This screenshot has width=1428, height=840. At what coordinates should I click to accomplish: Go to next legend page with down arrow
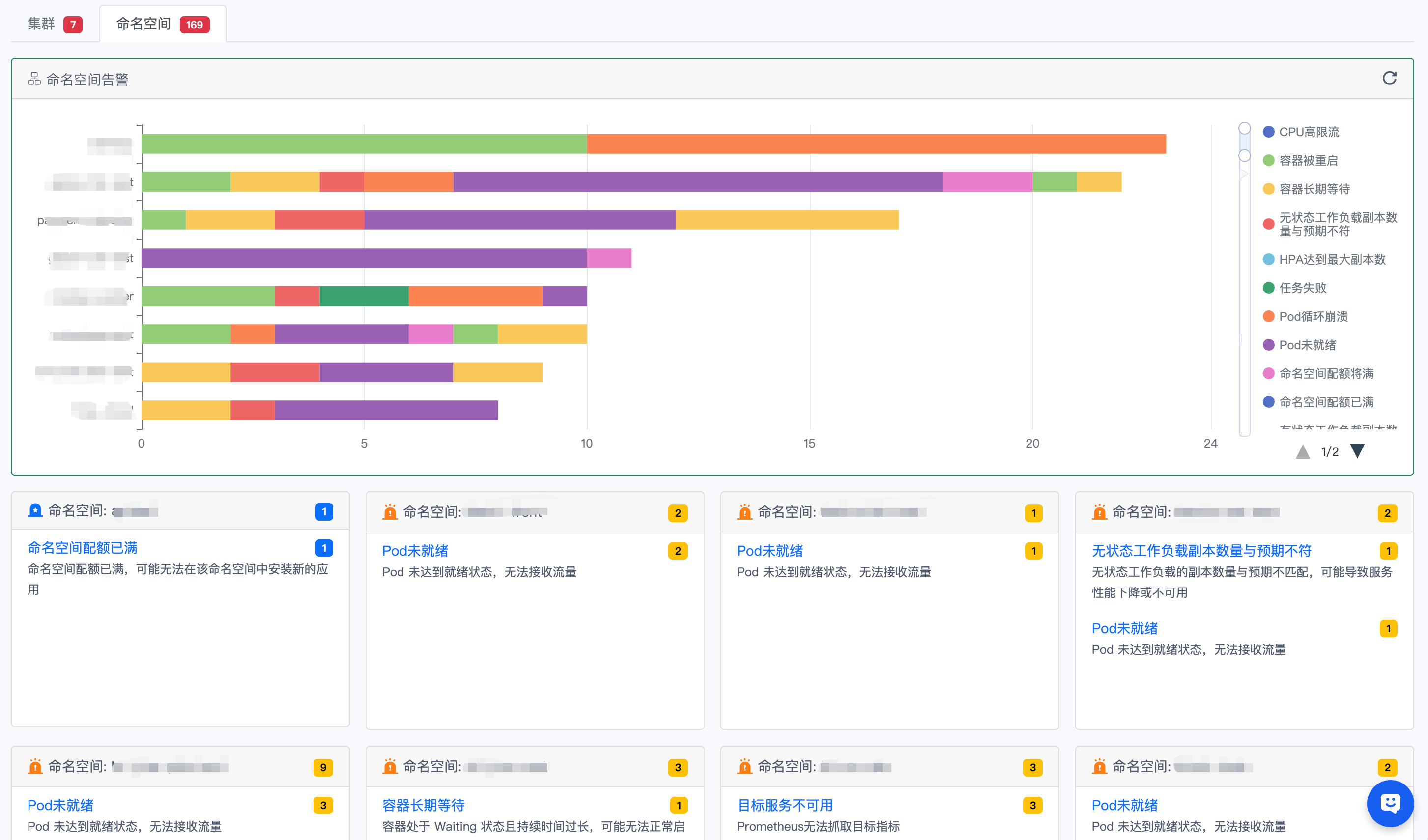point(1357,451)
